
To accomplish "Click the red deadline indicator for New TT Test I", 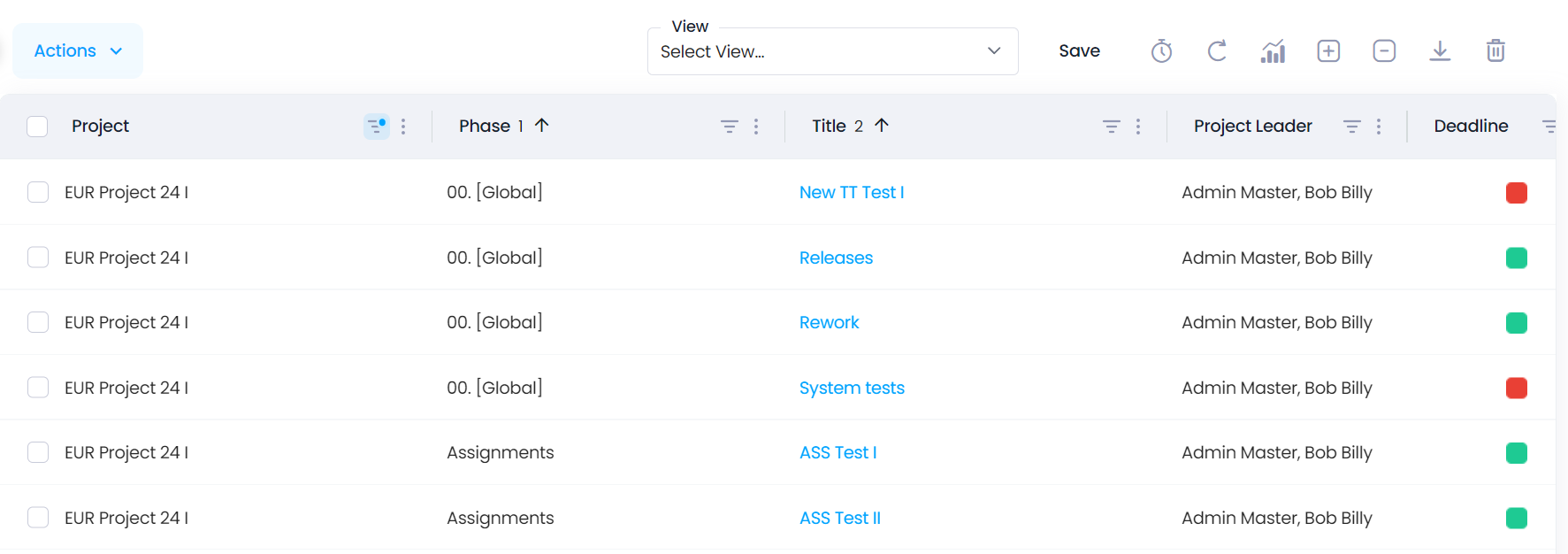I will 1517,192.
